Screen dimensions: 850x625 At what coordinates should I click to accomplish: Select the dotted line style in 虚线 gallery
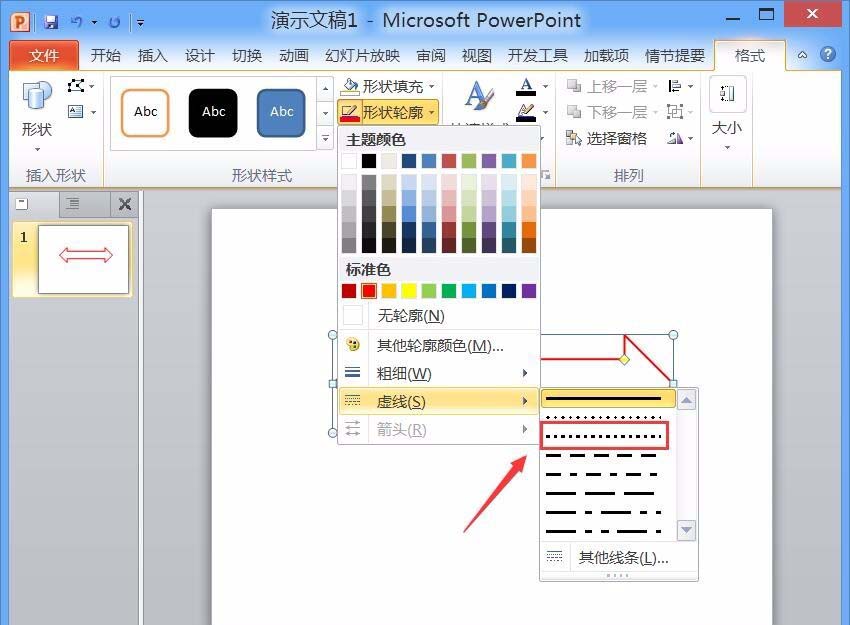point(605,434)
